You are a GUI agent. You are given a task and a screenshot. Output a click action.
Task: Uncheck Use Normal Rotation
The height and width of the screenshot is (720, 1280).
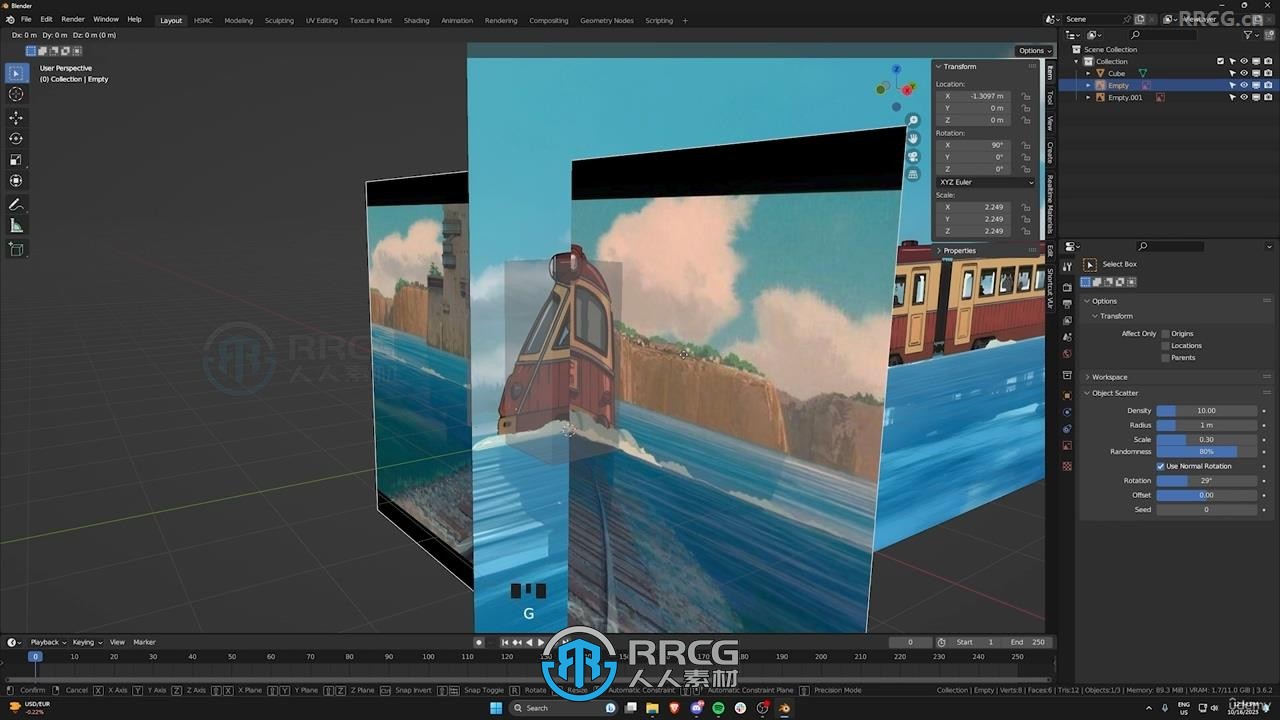coord(1161,466)
